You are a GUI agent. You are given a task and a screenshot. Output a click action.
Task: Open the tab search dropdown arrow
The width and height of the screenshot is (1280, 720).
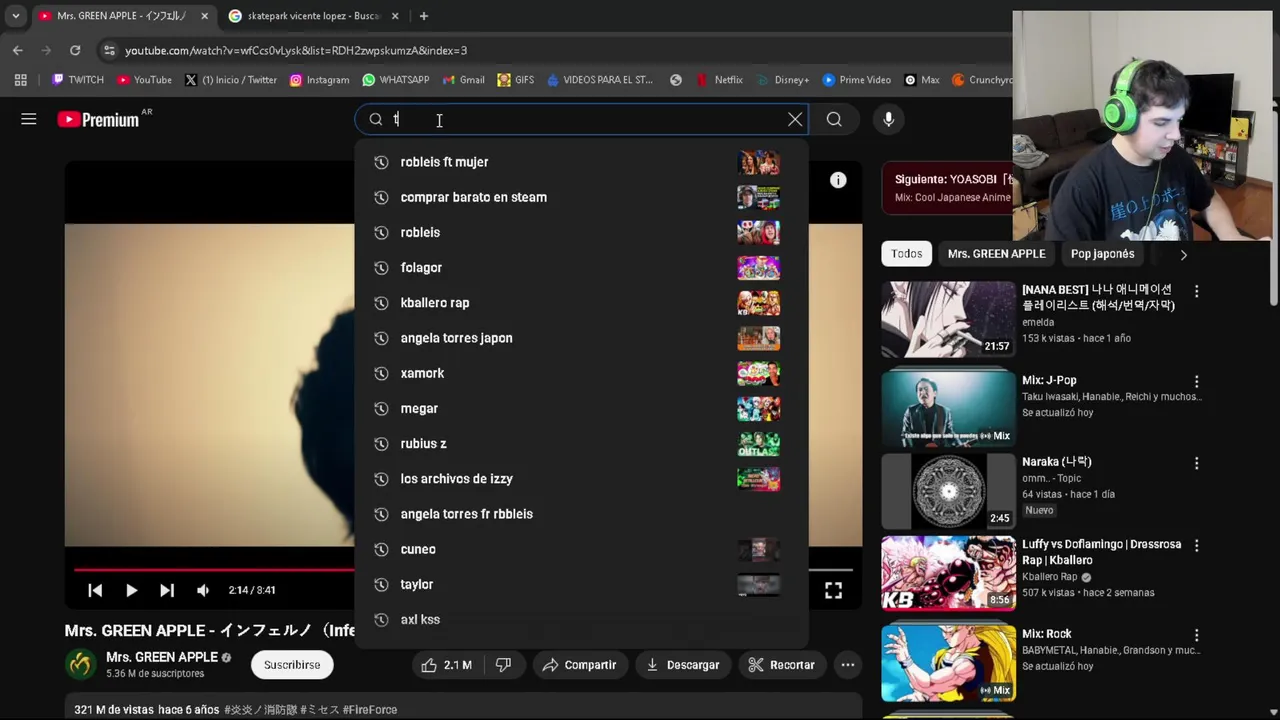[x=16, y=16]
